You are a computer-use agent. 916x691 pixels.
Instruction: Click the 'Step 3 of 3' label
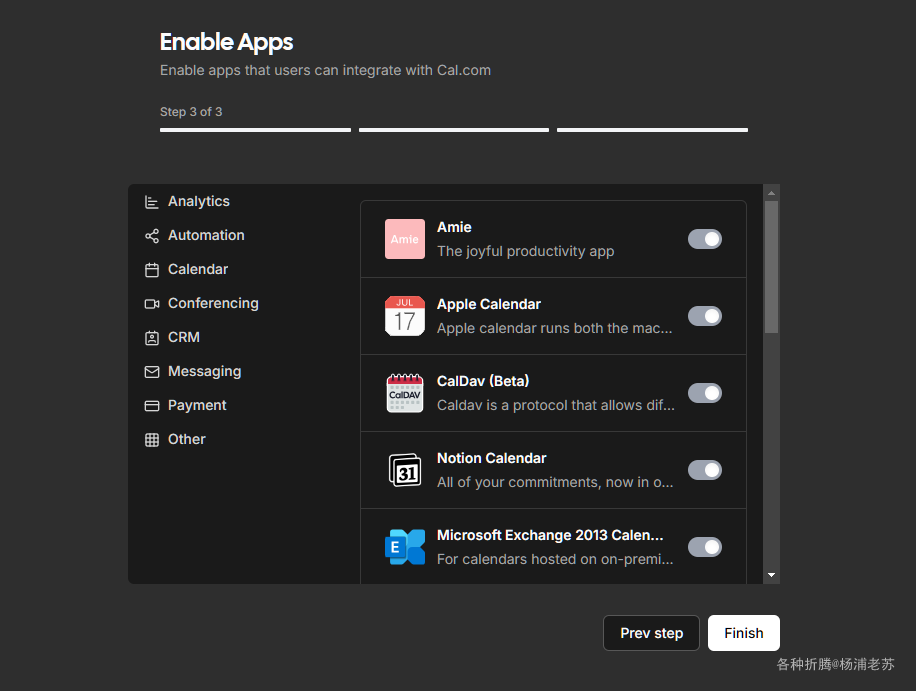tap(191, 112)
